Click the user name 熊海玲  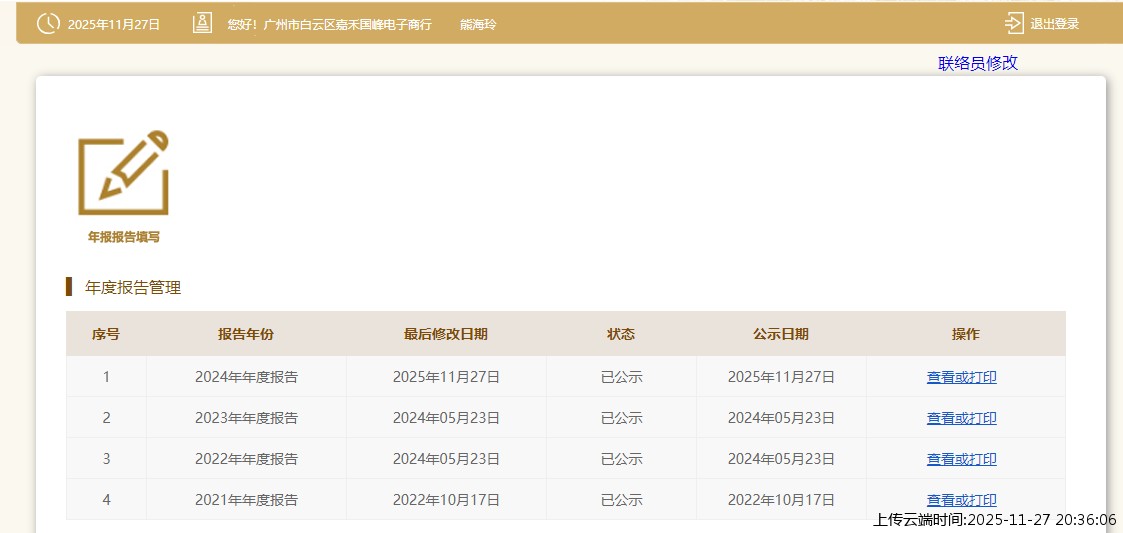(478, 24)
